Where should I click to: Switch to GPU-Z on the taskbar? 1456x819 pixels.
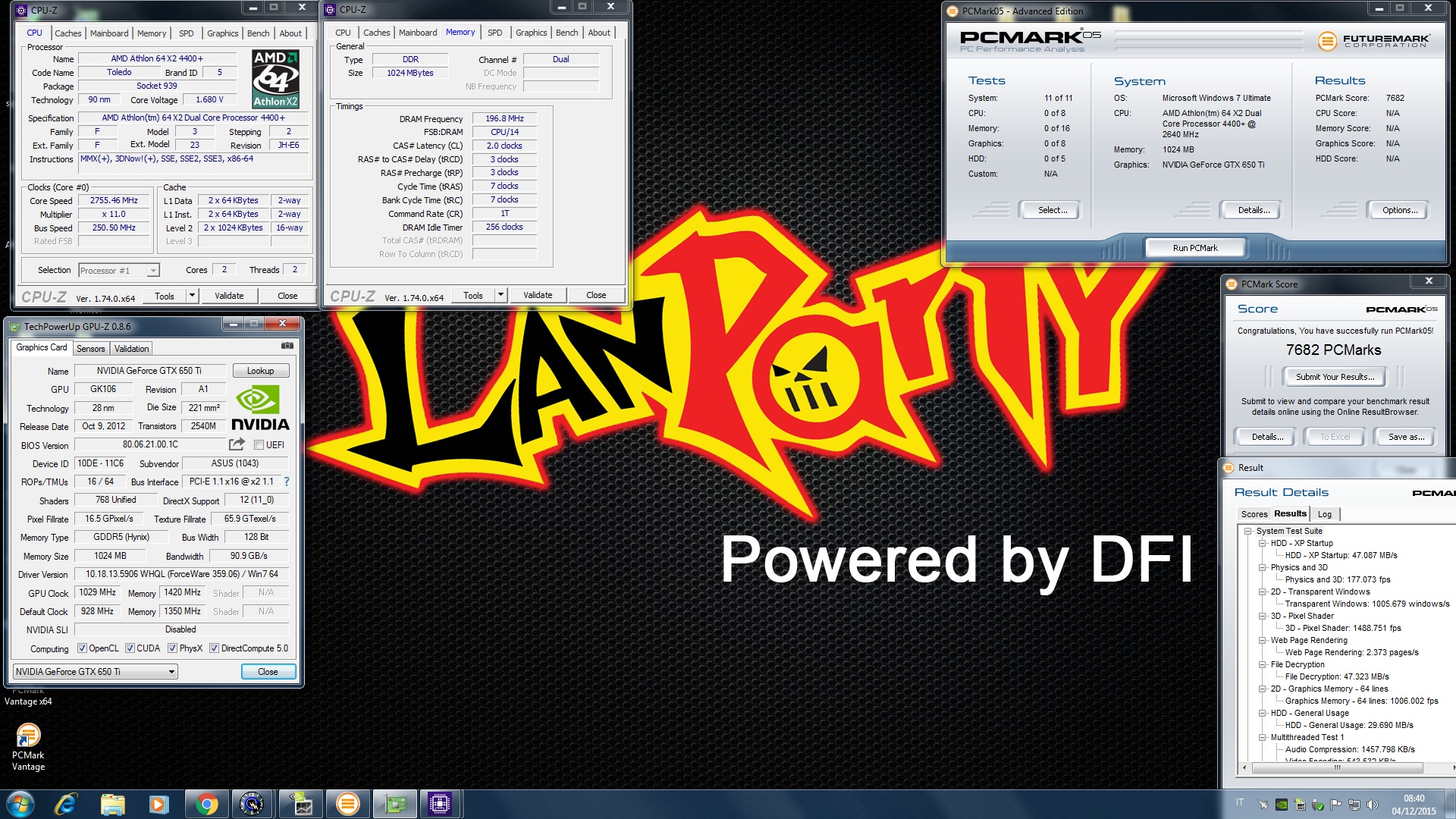click(395, 804)
